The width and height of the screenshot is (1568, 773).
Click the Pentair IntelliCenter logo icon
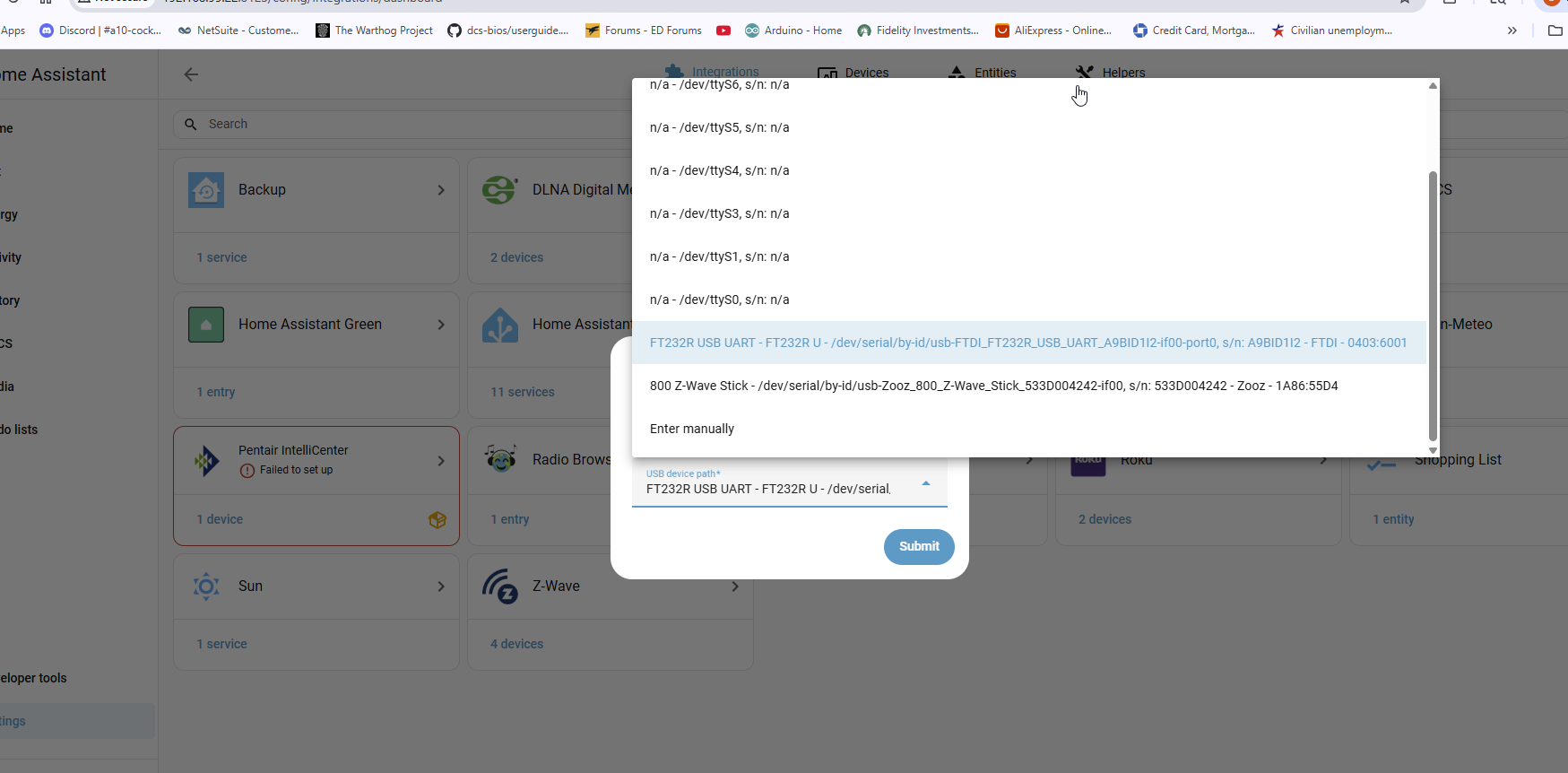pos(206,461)
